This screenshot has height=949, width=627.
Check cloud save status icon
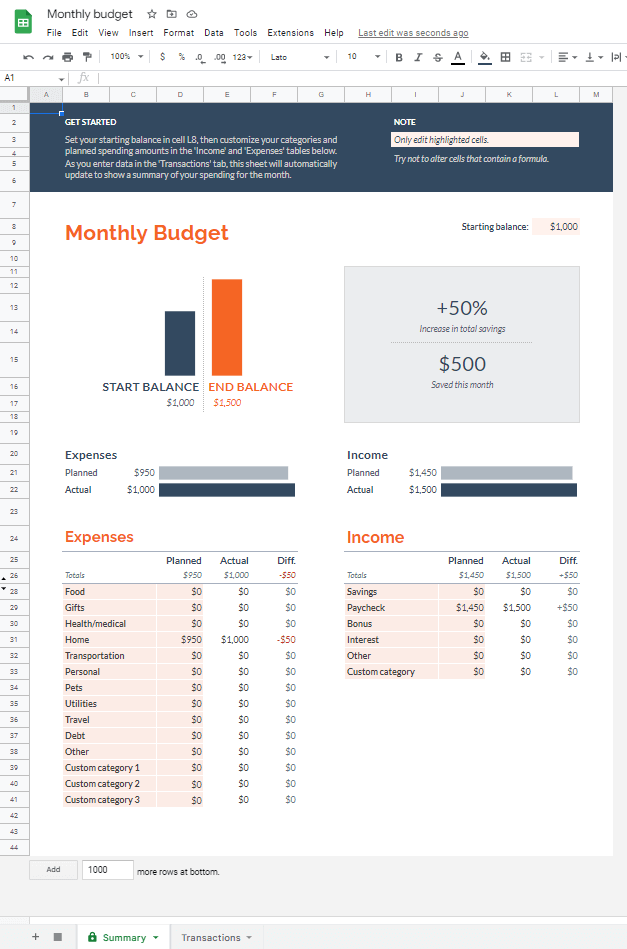[192, 14]
